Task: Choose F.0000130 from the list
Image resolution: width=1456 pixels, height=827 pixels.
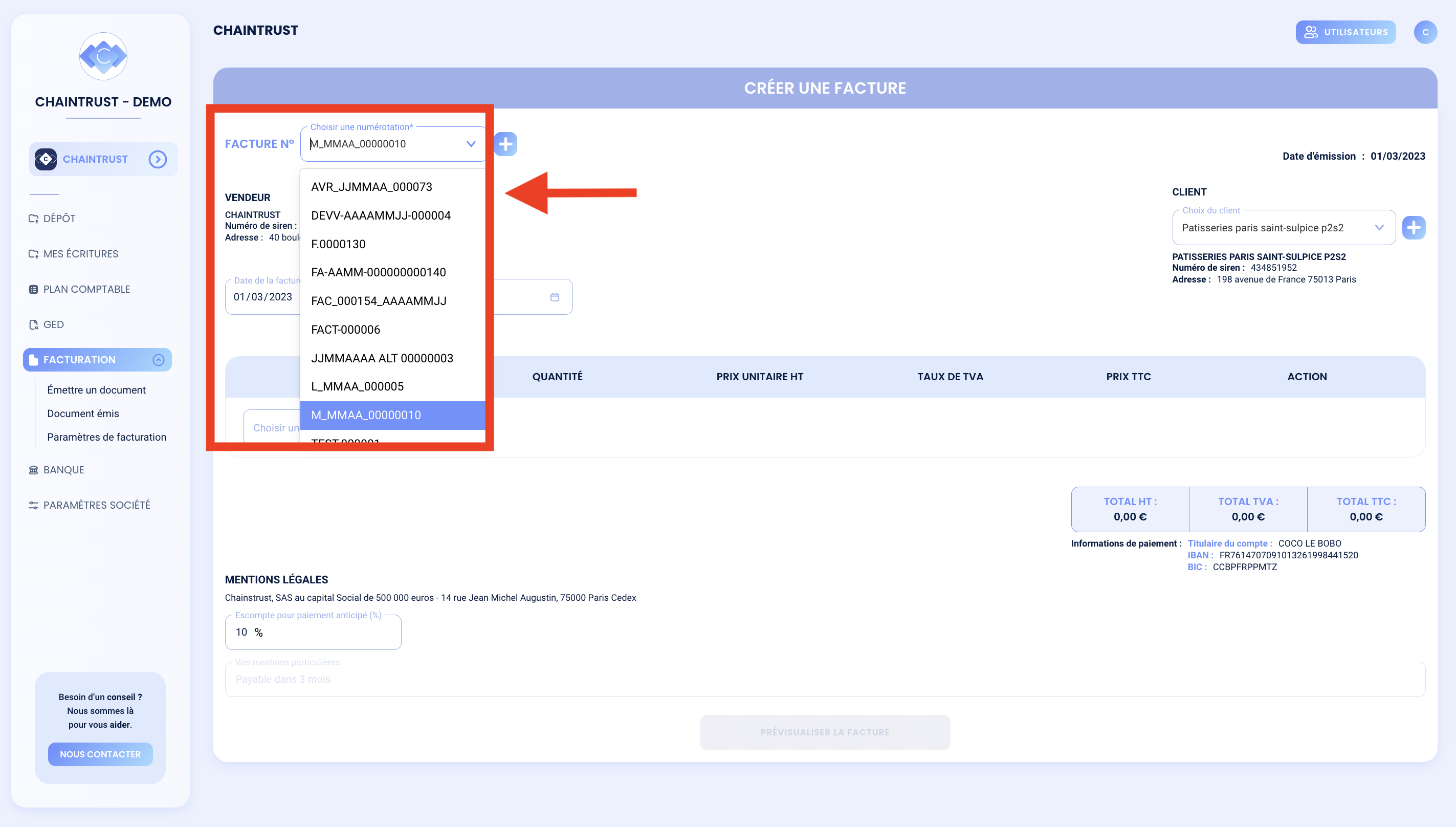Action: click(393, 244)
